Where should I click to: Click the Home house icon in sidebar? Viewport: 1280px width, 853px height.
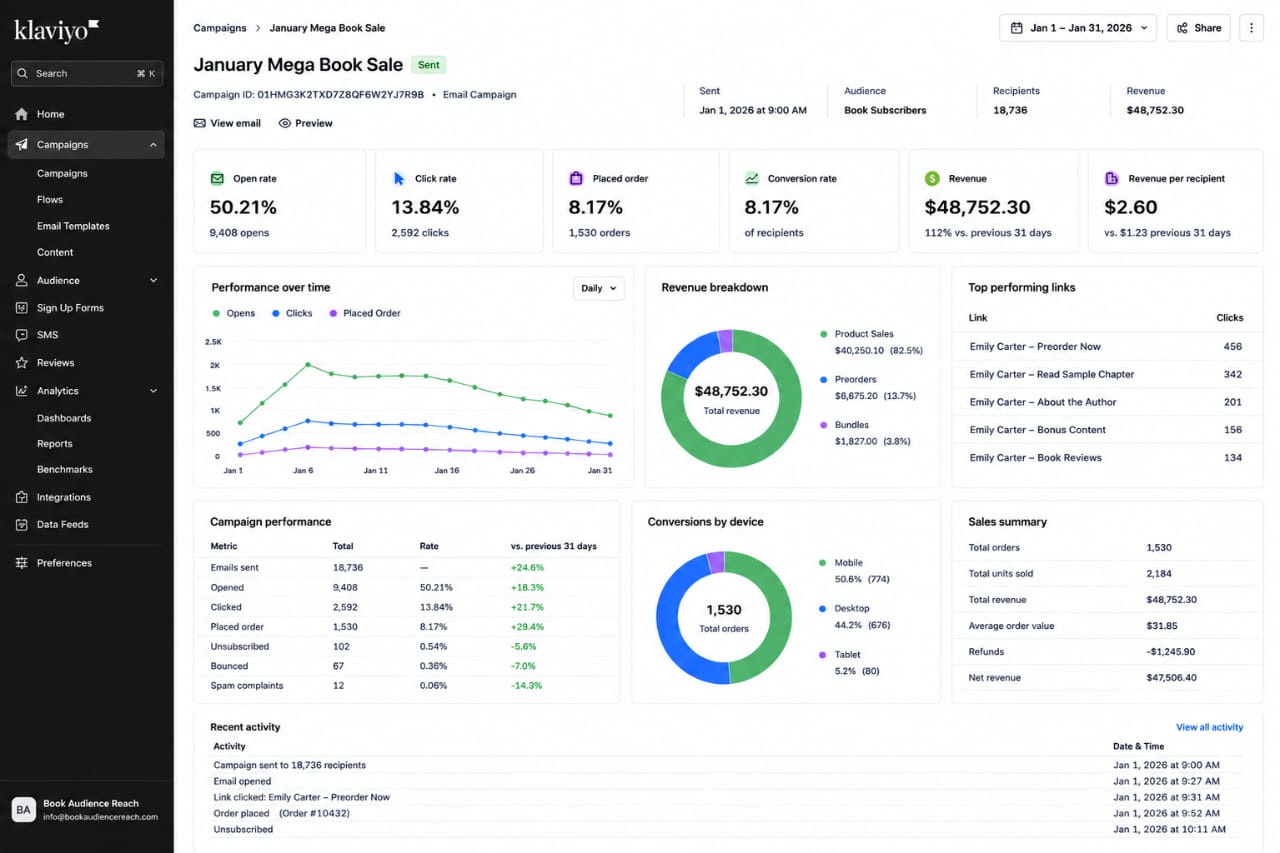(x=21, y=114)
